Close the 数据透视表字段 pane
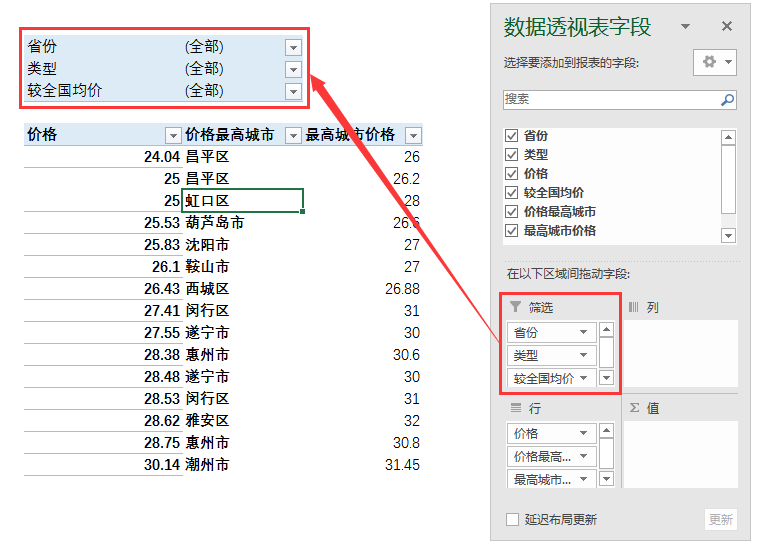 [727, 26]
